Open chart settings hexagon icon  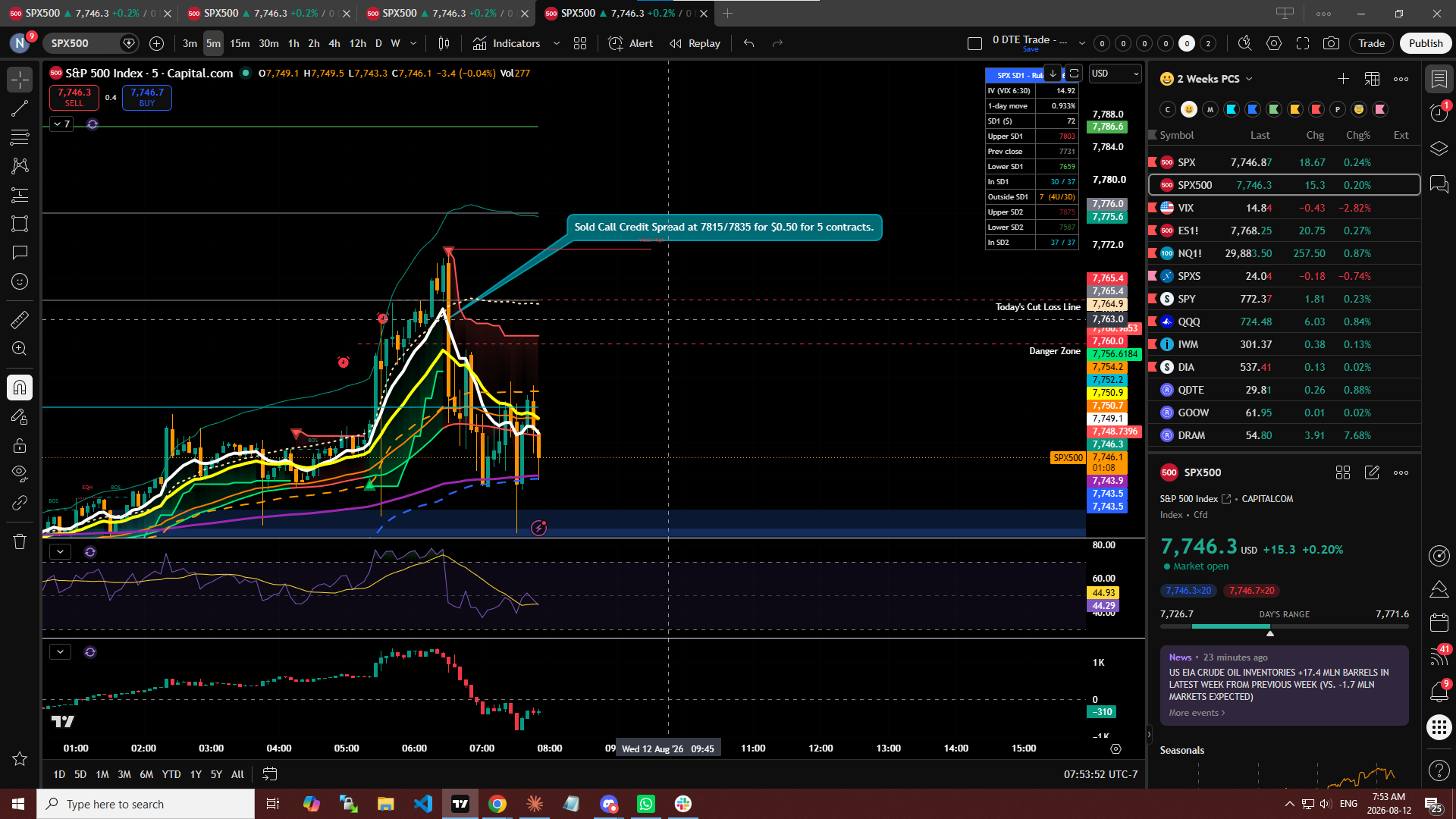click(1274, 44)
